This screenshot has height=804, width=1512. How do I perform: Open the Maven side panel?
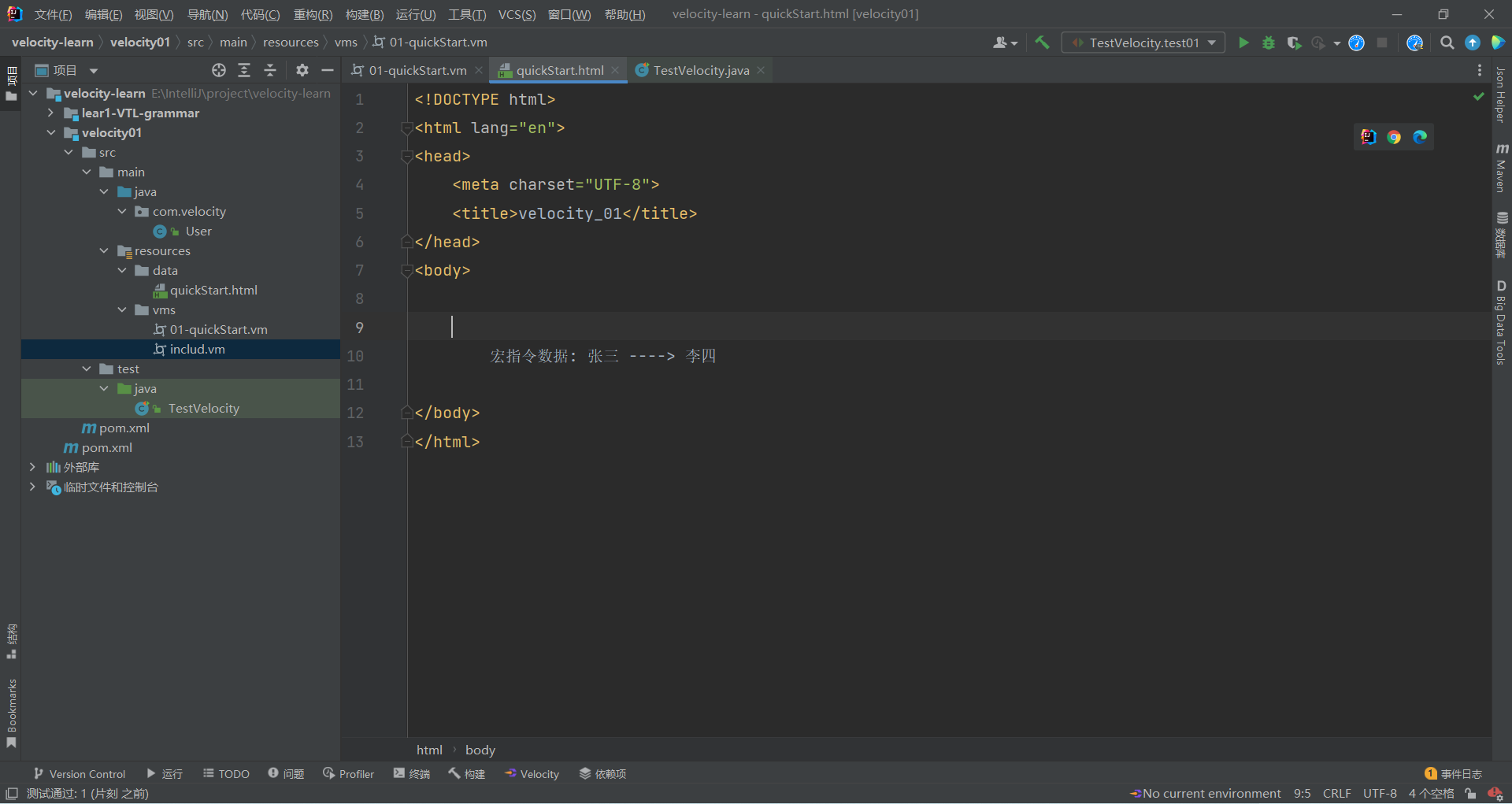[x=1502, y=168]
